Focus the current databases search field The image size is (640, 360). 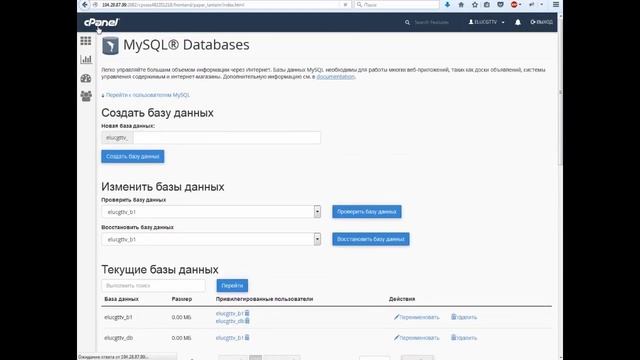click(x=153, y=286)
